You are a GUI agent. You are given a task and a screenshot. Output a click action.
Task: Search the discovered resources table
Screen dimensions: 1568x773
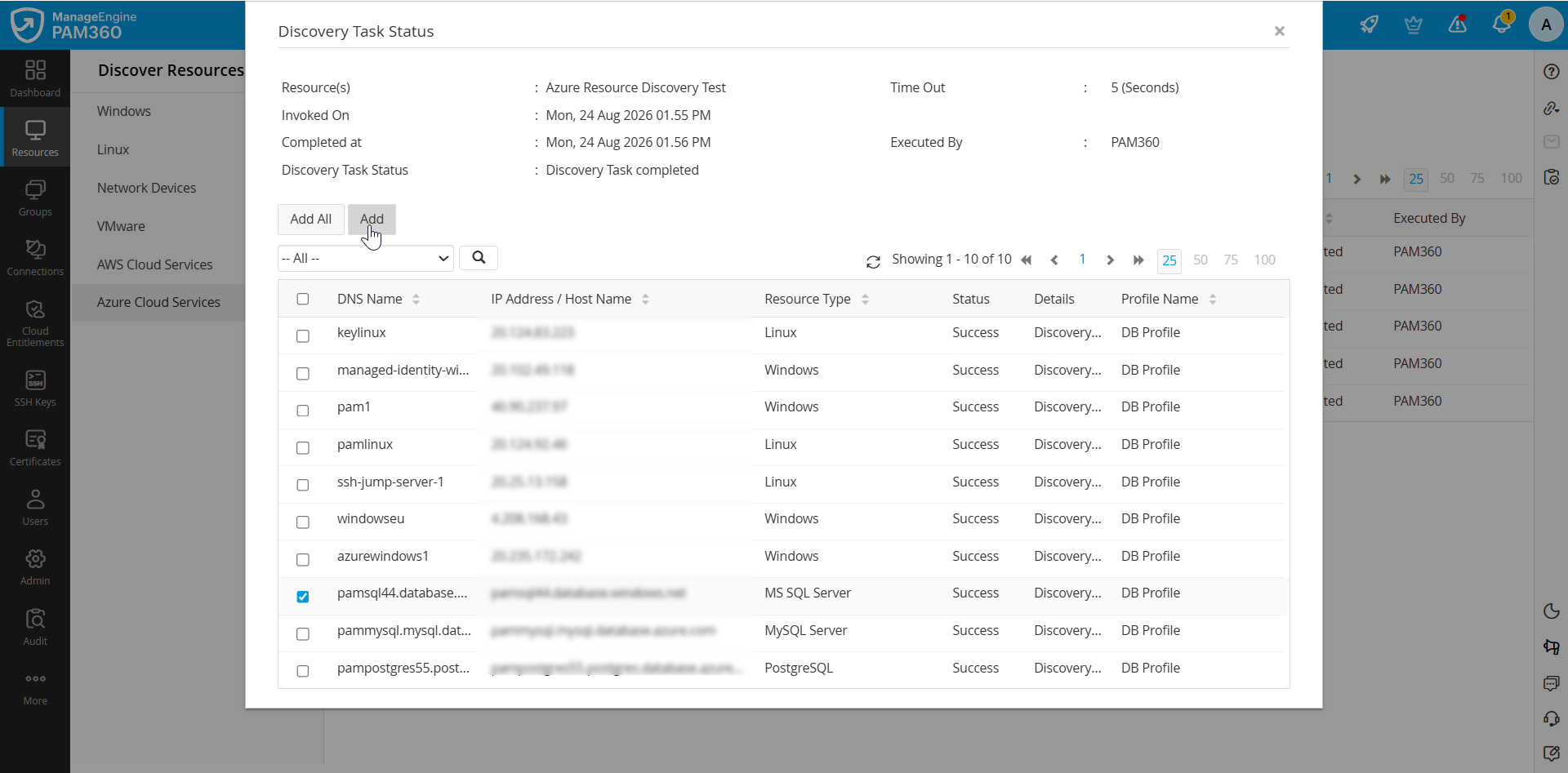click(x=479, y=258)
